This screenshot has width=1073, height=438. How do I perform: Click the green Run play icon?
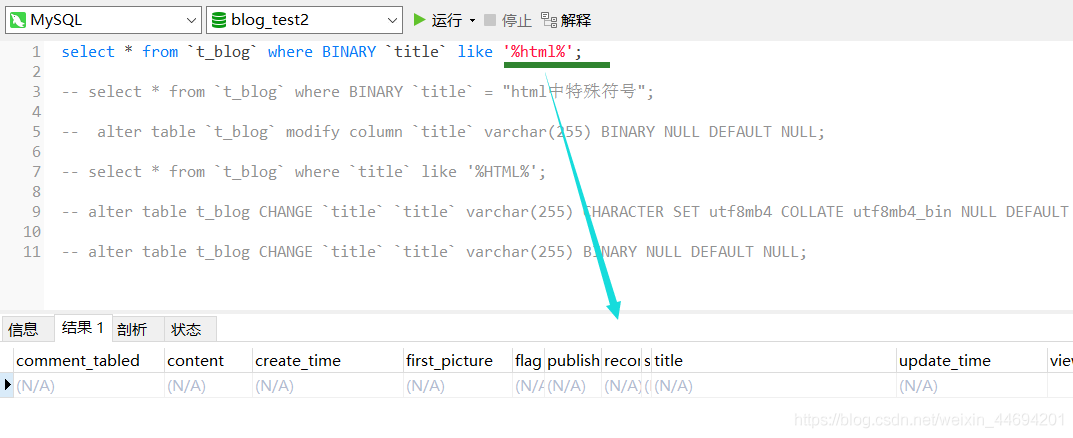(x=419, y=20)
